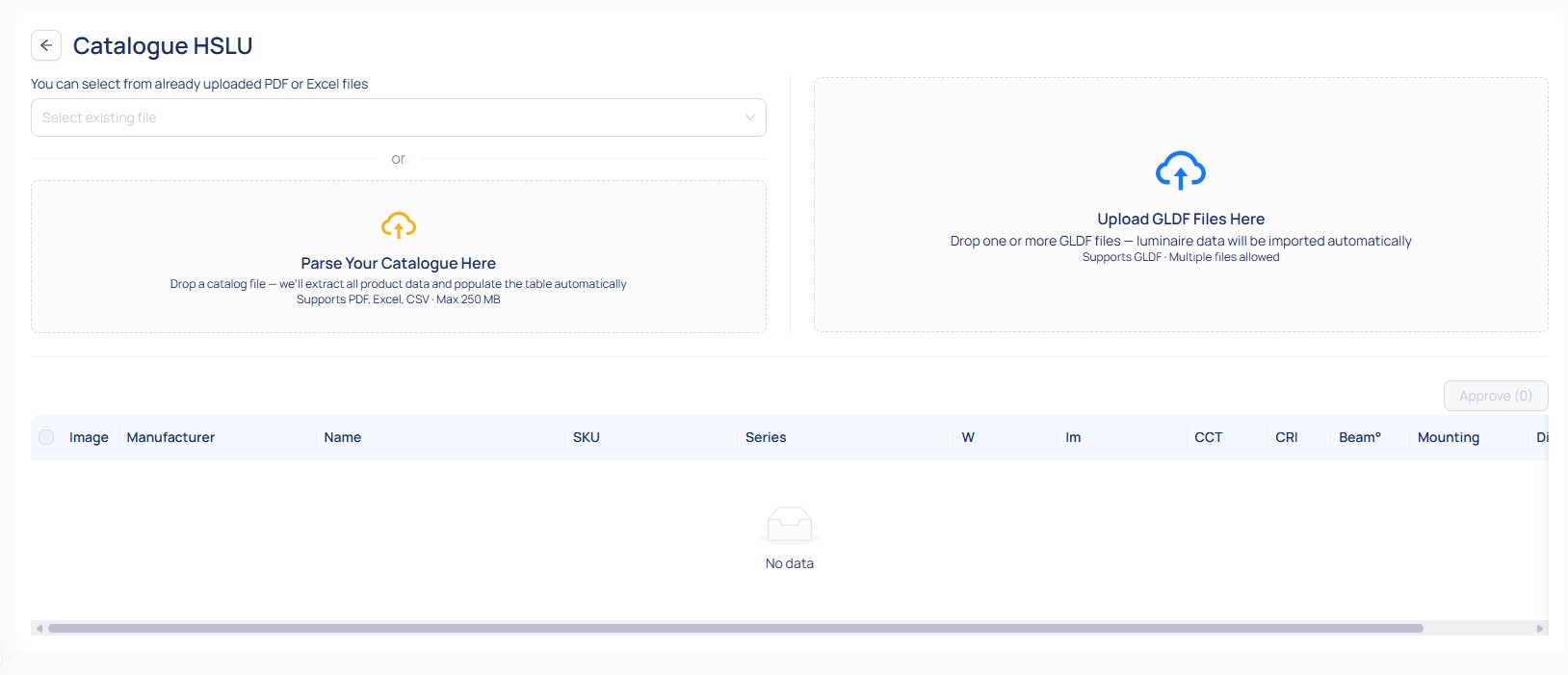The width and height of the screenshot is (1568, 675).
Task: Click Upload GLDF Files Here heading
Action: [1180, 219]
